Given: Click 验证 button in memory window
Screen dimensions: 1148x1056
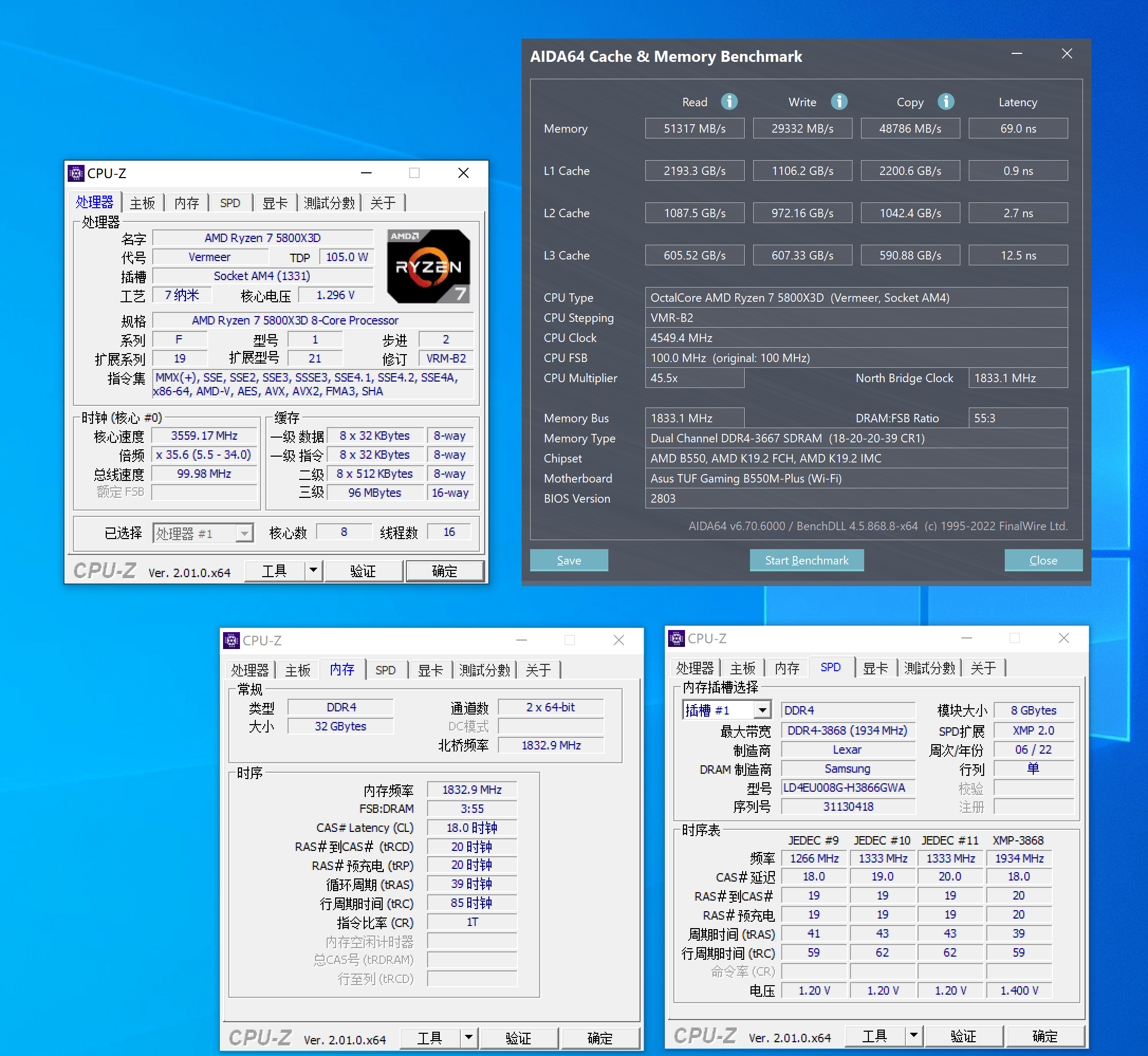Looking at the screenshot, I should [x=519, y=1038].
